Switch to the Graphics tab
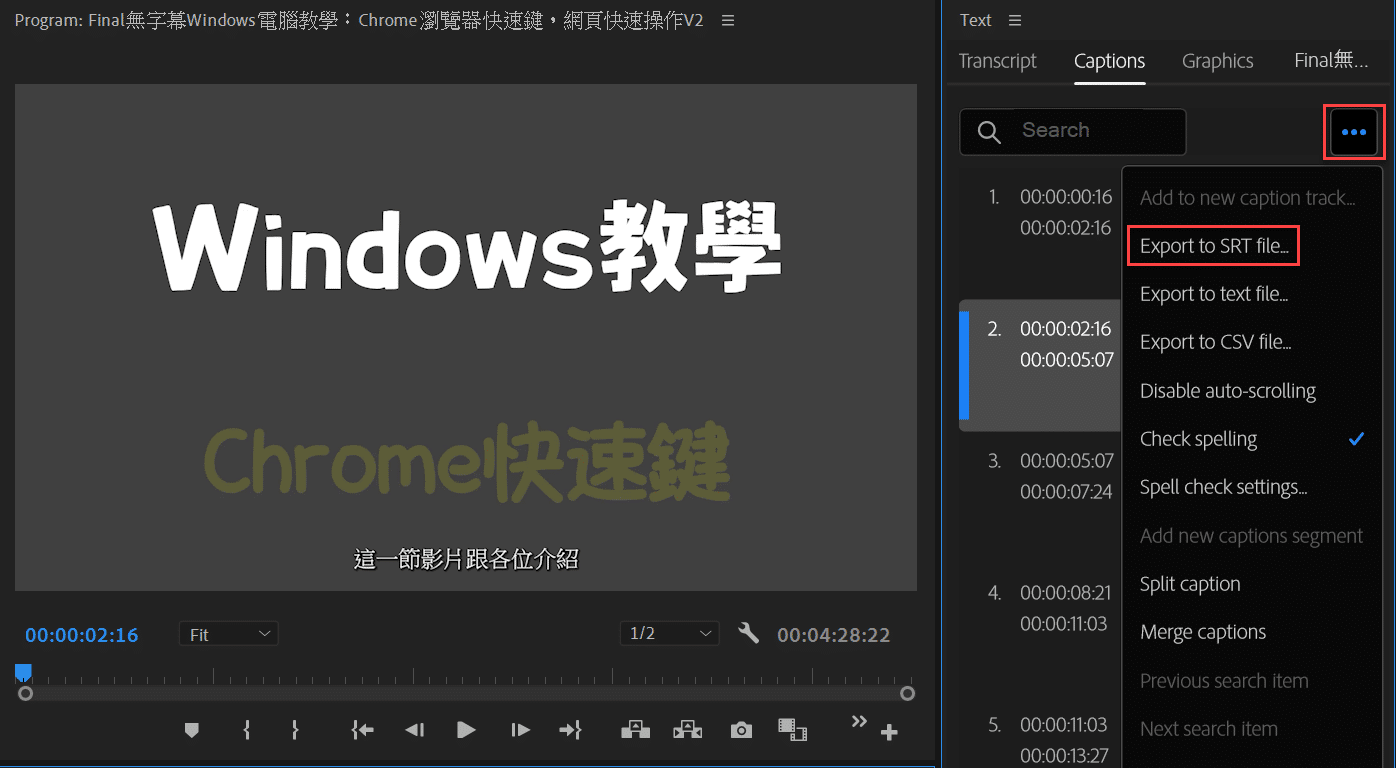This screenshot has height=768, width=1396. pos(1217,61)
